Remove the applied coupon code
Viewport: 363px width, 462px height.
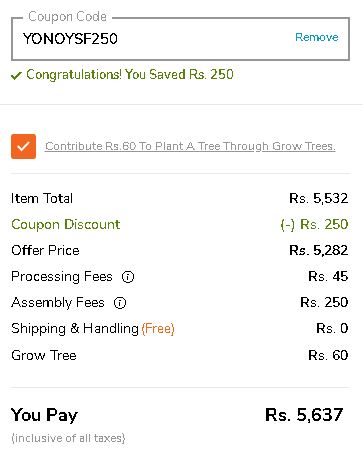pyautogui.click(x=317, y=37)
